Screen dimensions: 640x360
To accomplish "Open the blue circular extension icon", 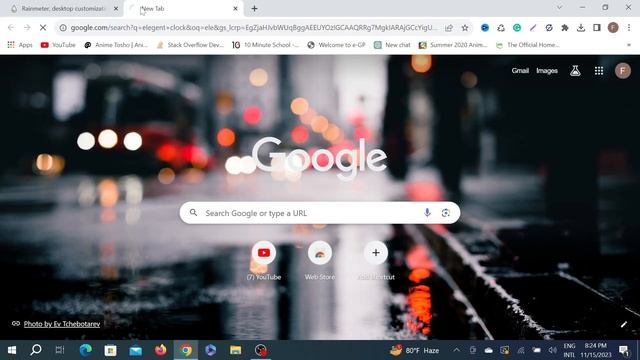I will pos(485,28).
